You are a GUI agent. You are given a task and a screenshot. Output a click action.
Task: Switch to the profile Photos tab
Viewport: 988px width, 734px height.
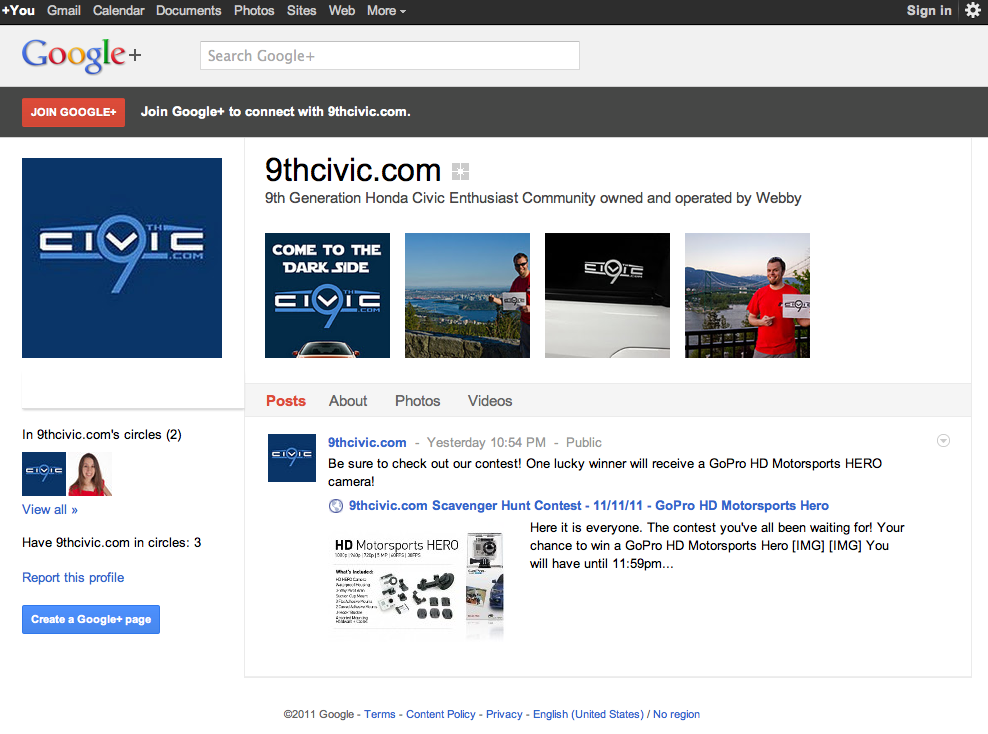coord(418,401)
